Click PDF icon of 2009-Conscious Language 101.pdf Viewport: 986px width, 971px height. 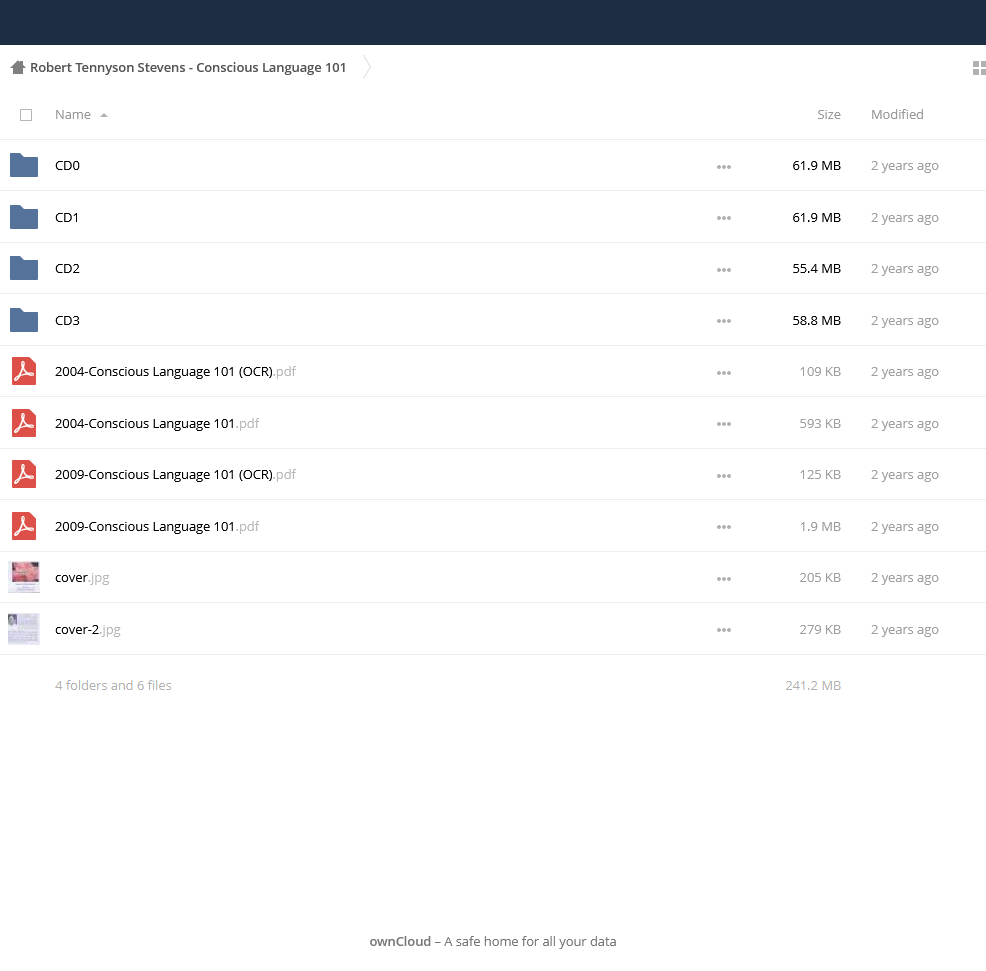click(x=24, y=526)
